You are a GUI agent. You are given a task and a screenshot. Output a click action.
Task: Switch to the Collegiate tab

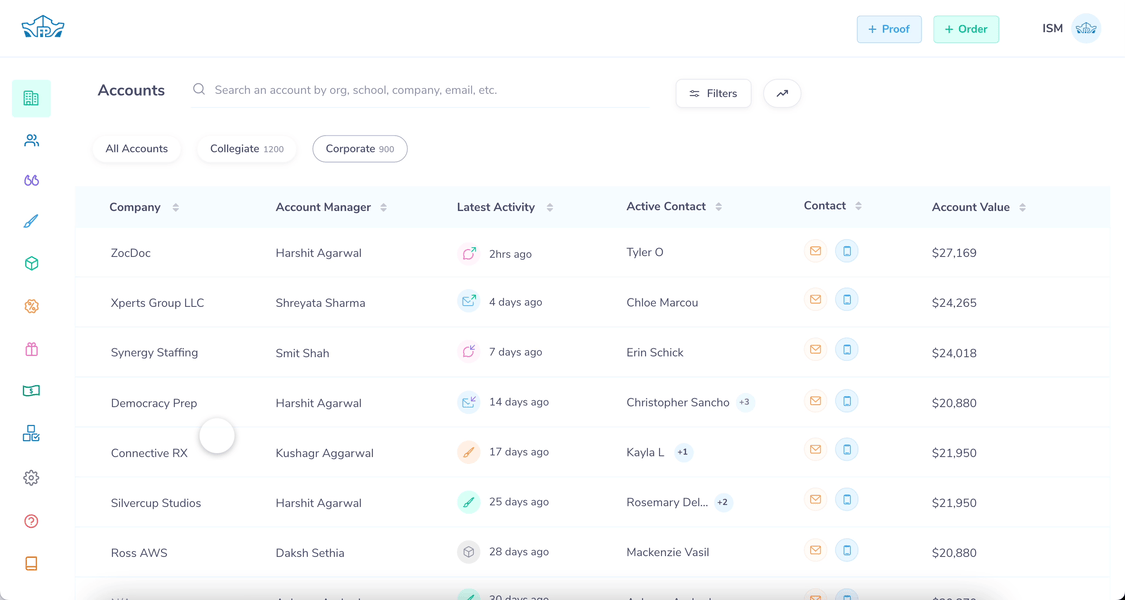[x=246, y=149]
